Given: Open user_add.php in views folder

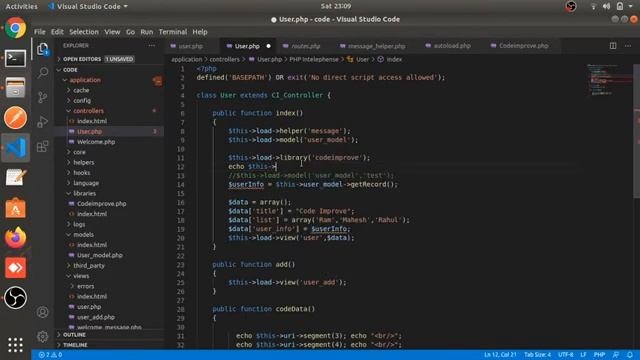Looking at the screenshot, I should (96, 317).
